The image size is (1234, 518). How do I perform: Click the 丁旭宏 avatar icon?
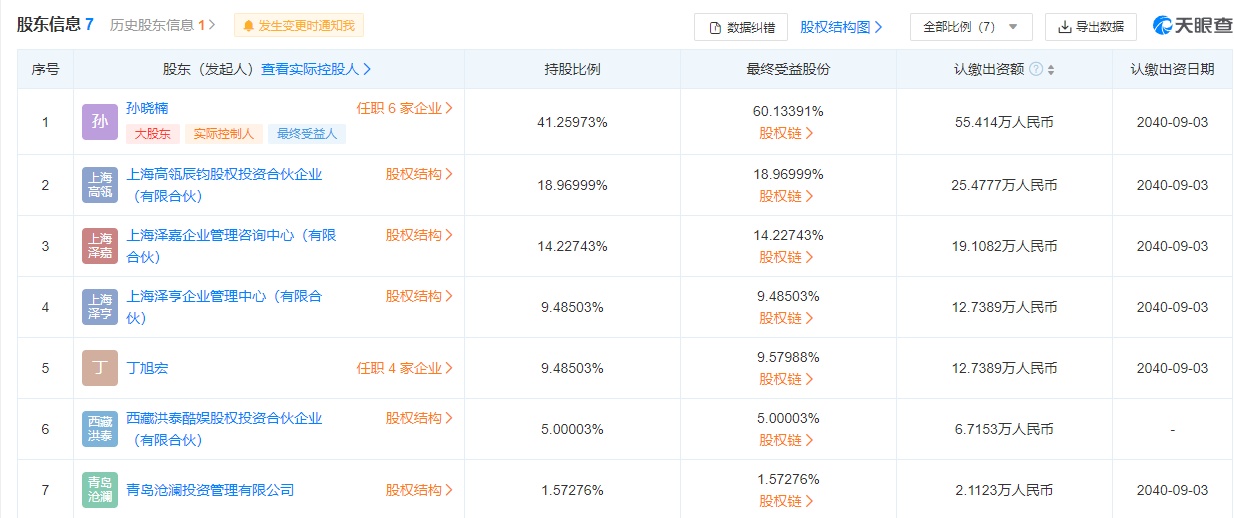99,368
